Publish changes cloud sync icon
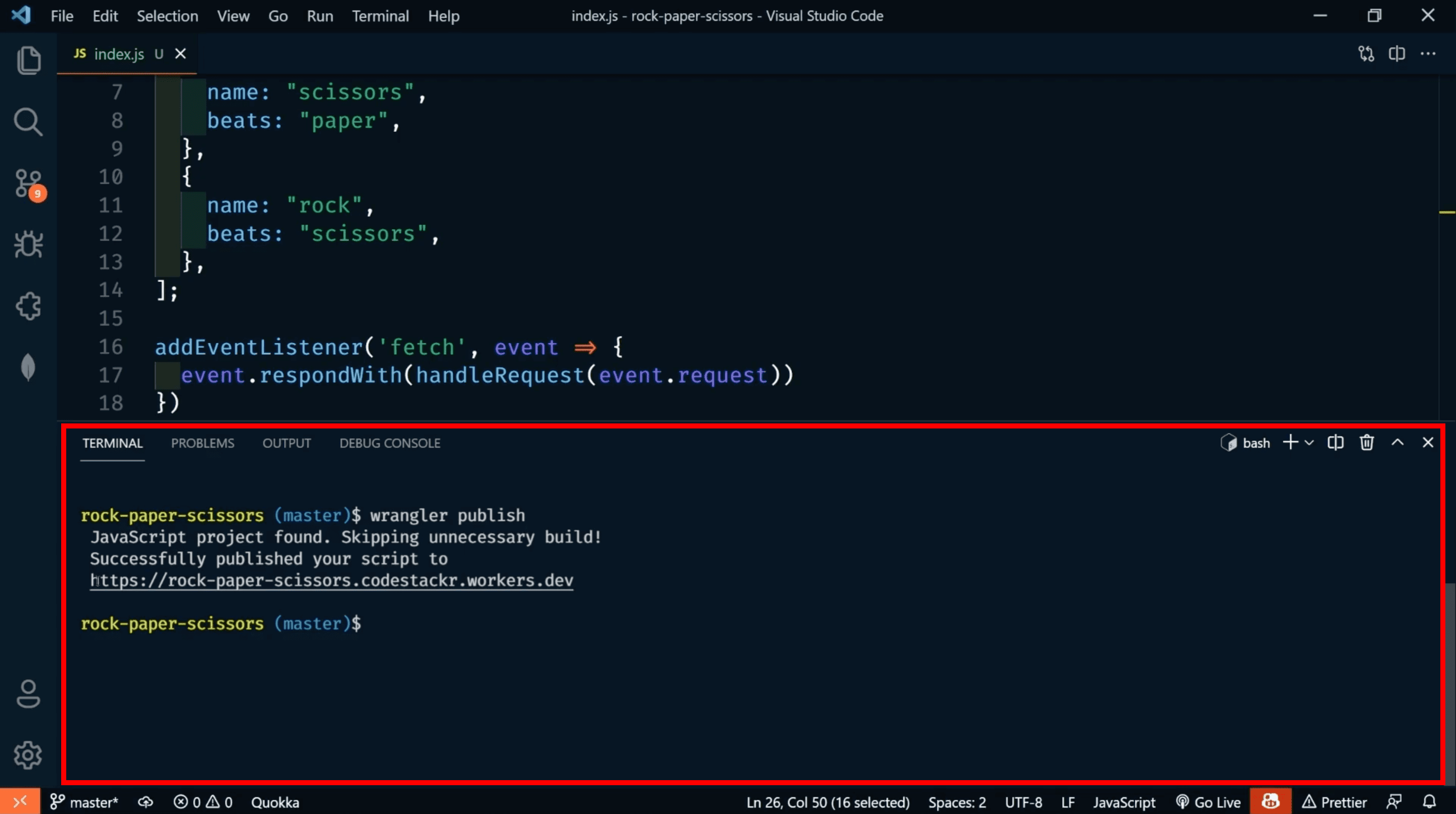Screen dimensions: 1456x814 point(145,802)
